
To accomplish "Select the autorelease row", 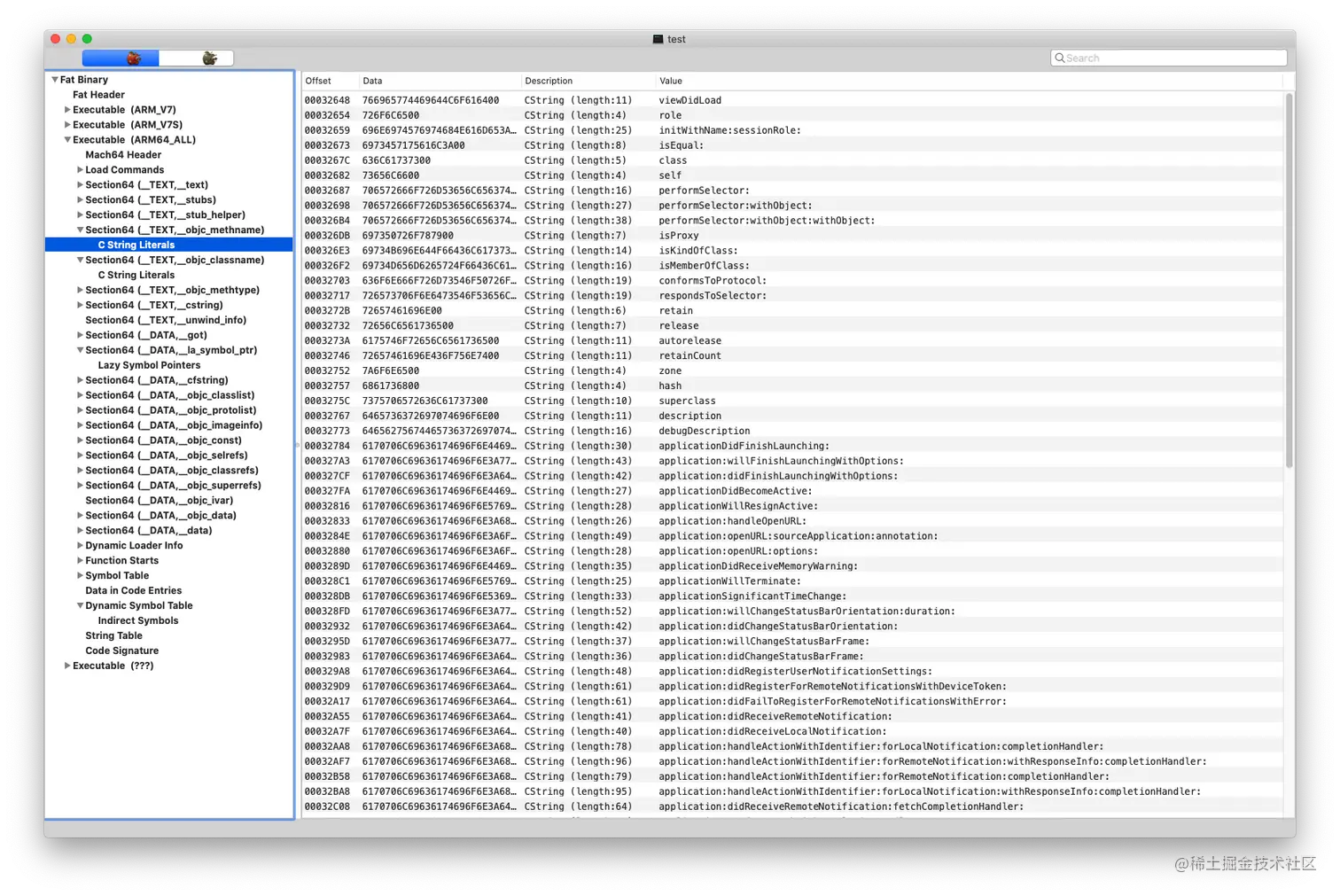I will pyautogui.click(x=791, y=341).
